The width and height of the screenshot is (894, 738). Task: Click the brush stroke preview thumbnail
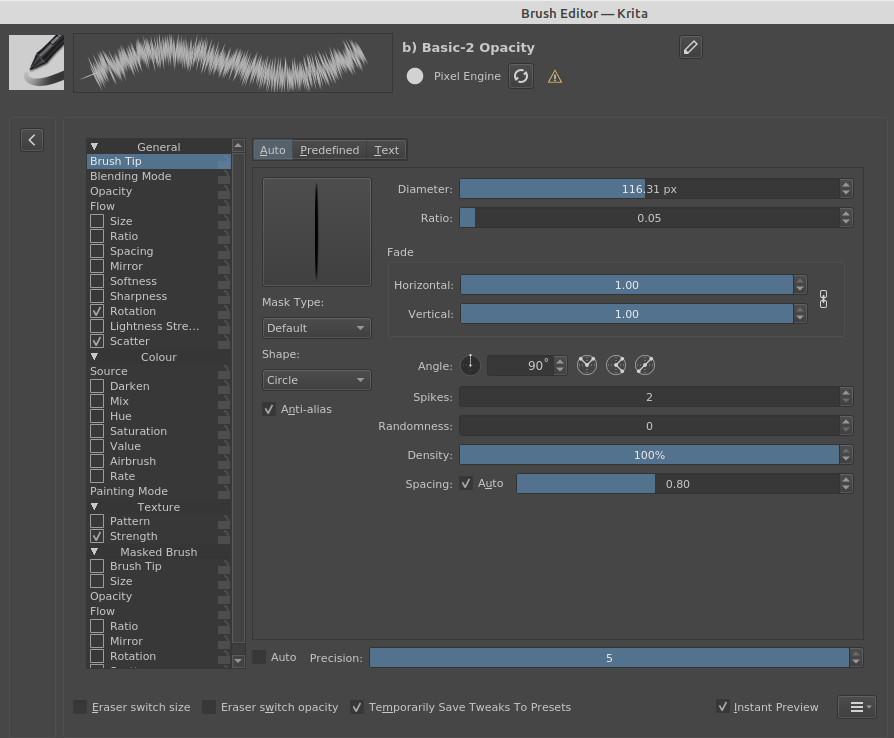232,63
